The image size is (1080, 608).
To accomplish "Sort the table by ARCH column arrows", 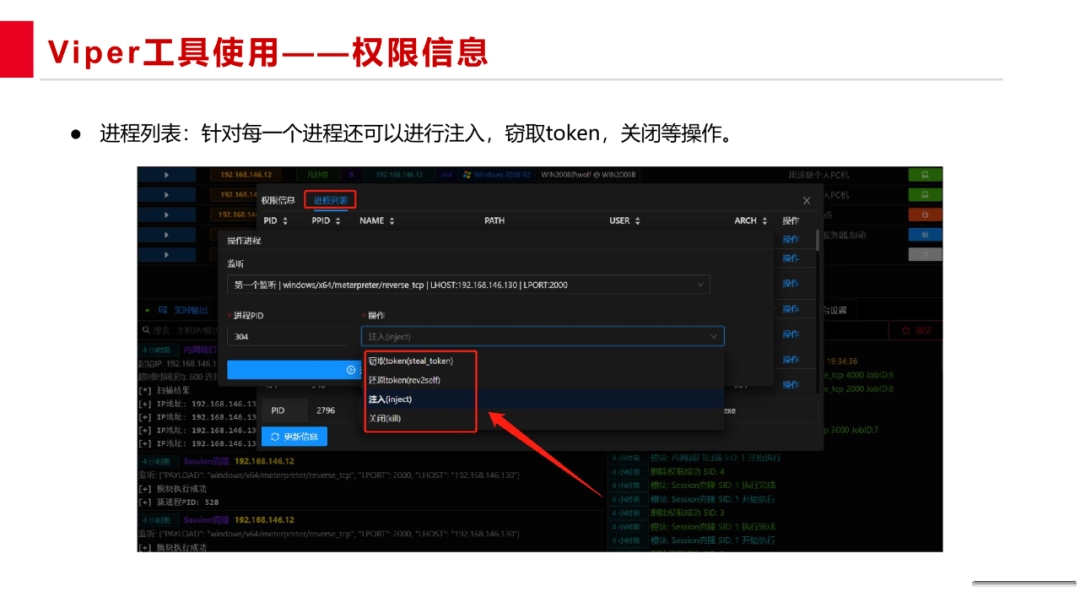I will [x=765, y=221].
